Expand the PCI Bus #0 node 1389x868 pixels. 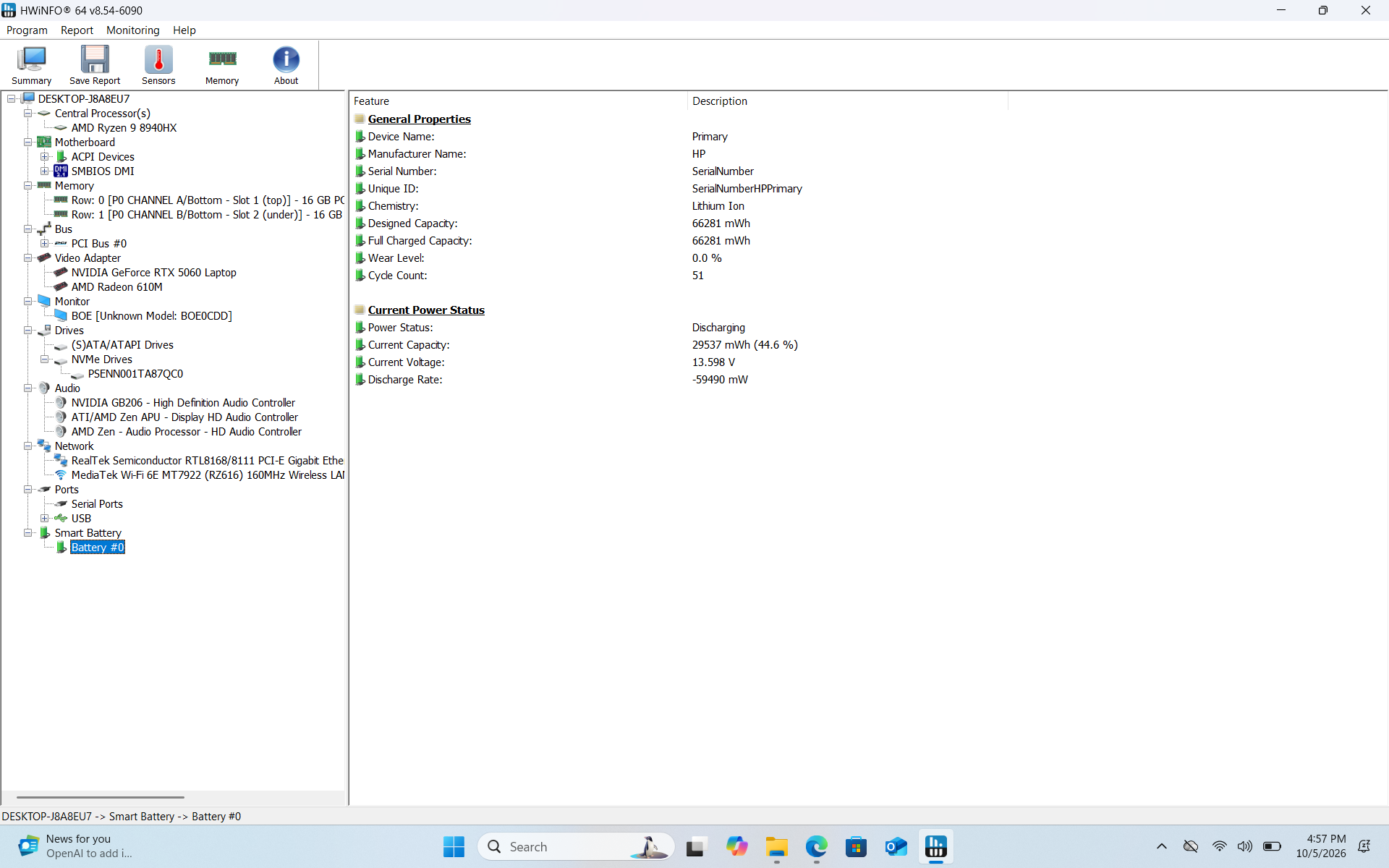[x=45, y=244]
